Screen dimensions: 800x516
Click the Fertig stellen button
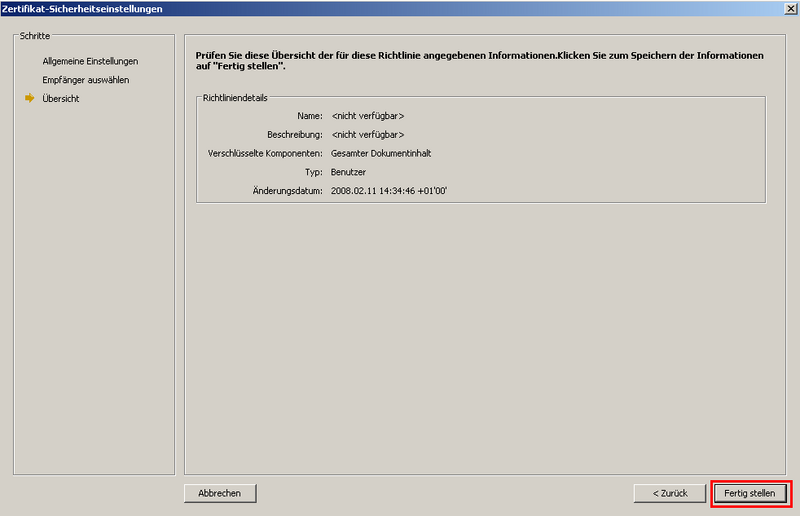pyautogui.click(x=750, y=493)
